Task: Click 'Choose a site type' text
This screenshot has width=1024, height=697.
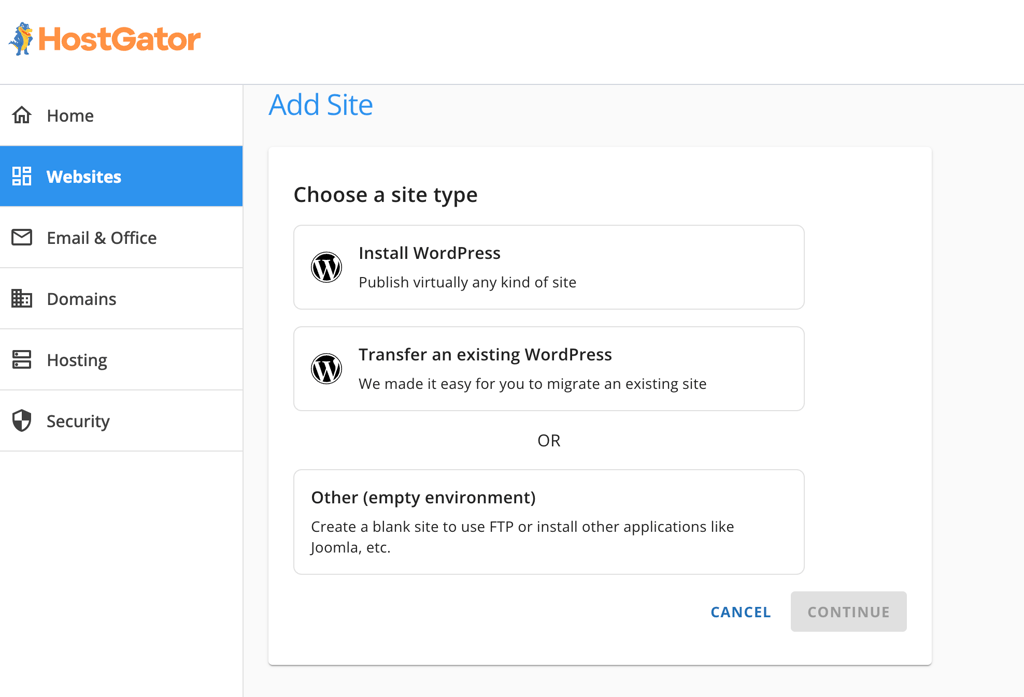Action: click(x=385, y=195)
